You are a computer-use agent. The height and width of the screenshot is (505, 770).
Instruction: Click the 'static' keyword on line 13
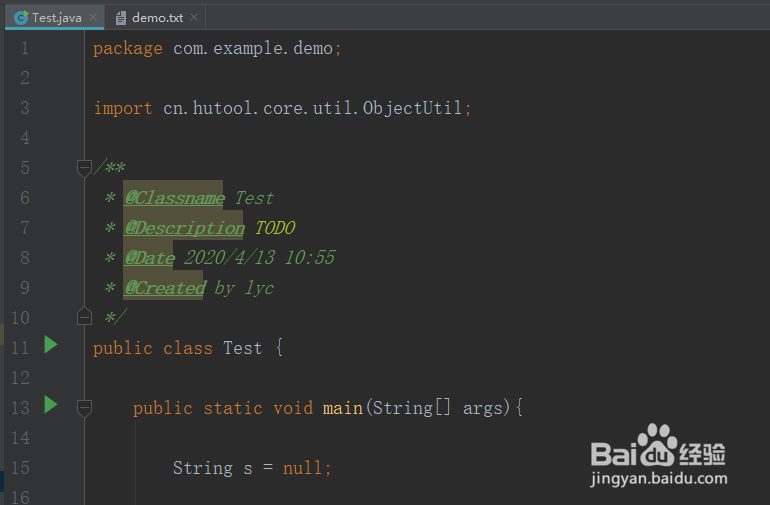(233, 408)
